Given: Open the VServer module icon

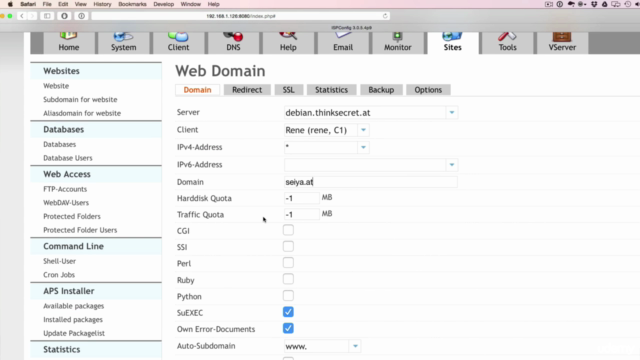Looking at the screenshot, I should coord(562,42).
